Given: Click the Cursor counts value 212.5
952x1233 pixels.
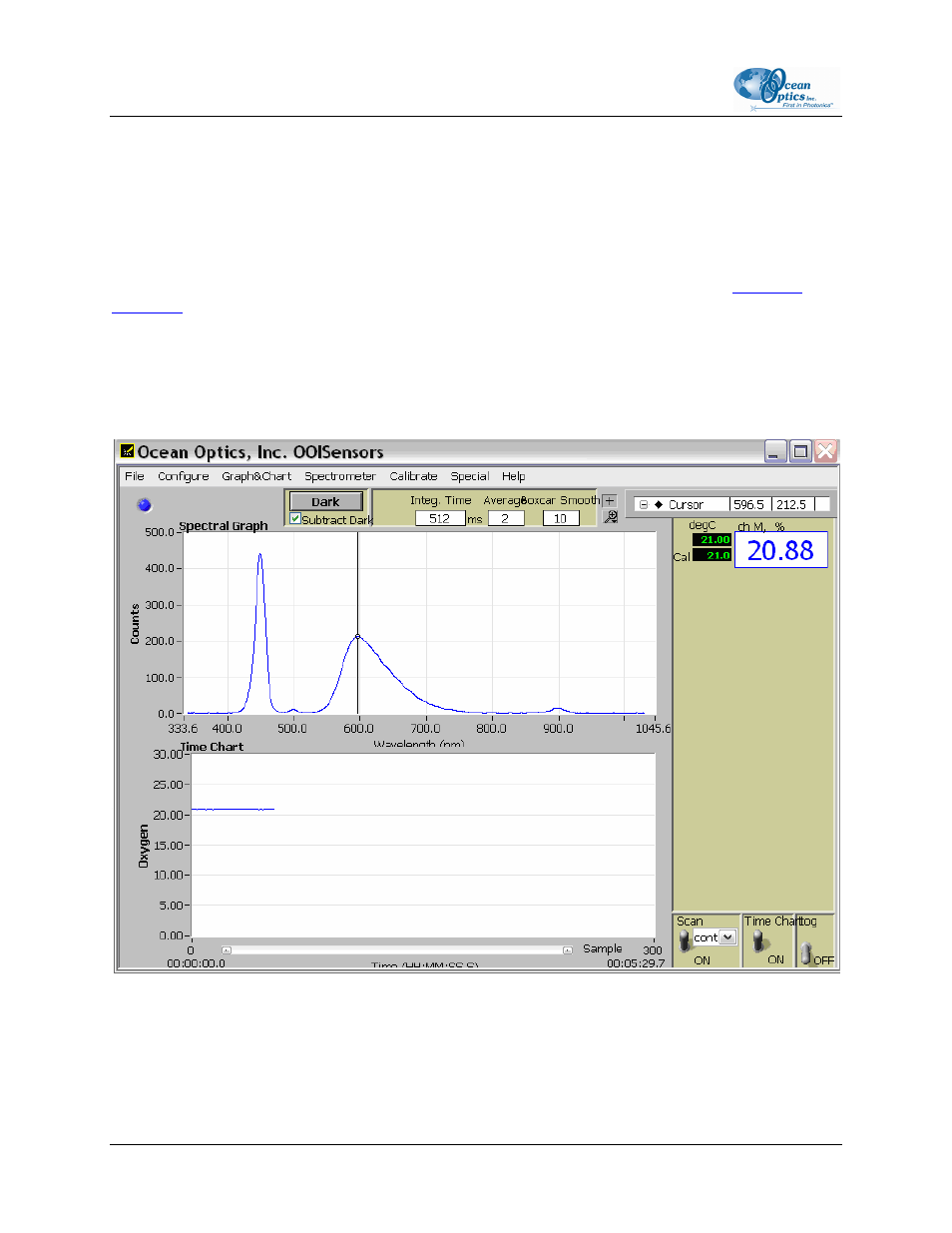Looking at the screenshot, I should [792, 505].
